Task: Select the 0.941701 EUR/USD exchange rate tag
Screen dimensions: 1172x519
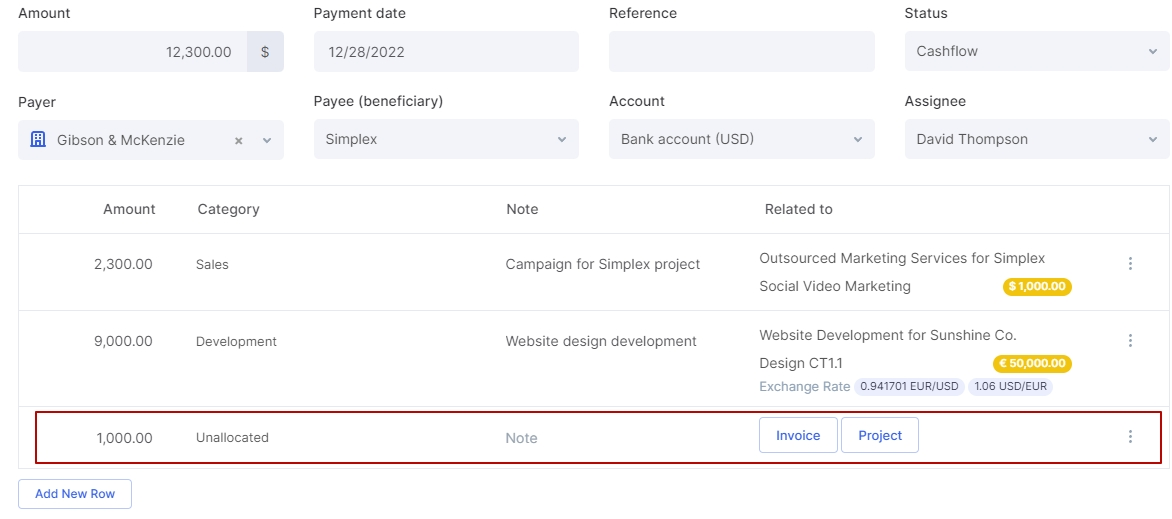Action: (909, 387)
